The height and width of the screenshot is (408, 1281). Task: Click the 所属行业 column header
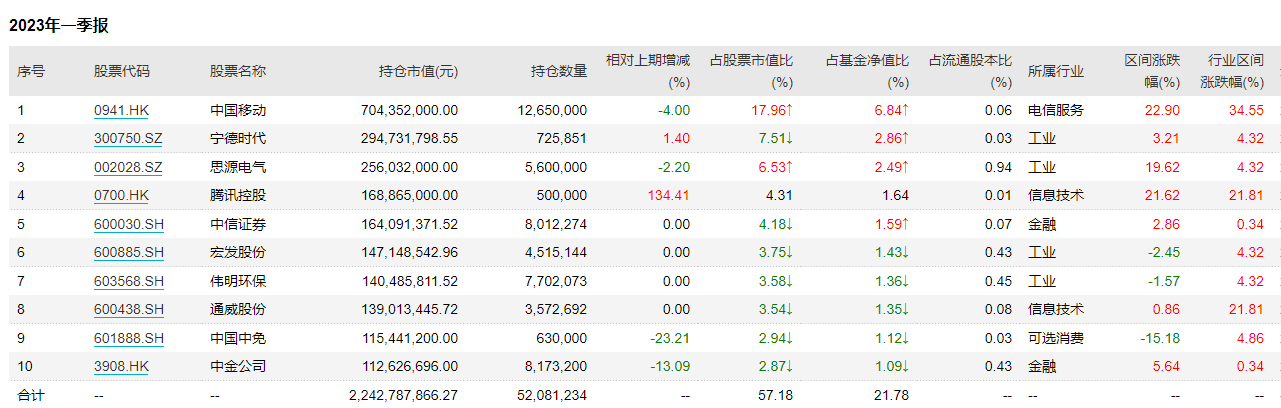1056,71
